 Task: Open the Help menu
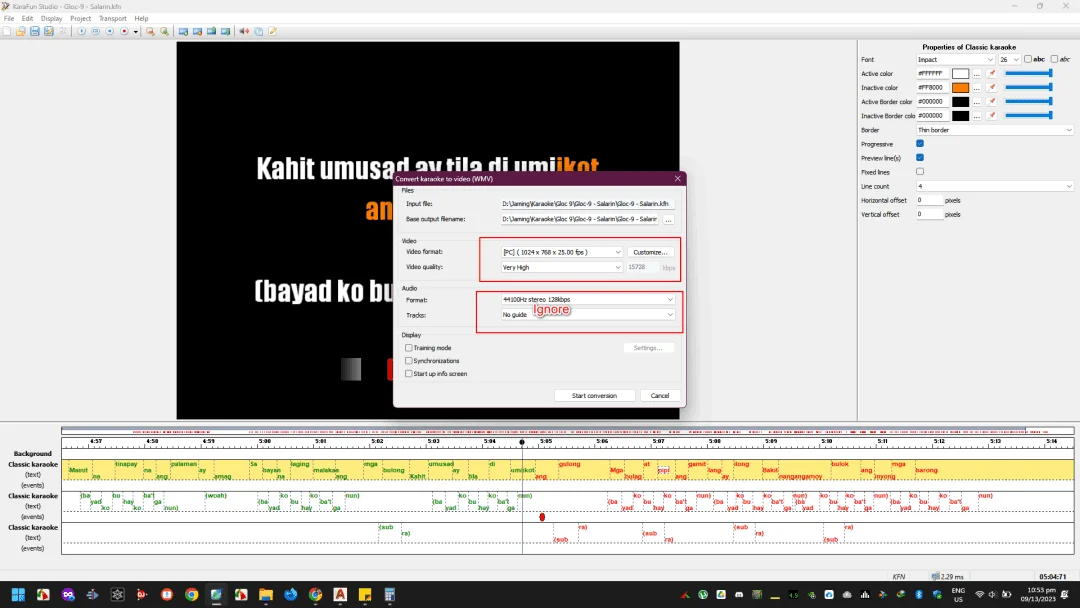point(141,19)
